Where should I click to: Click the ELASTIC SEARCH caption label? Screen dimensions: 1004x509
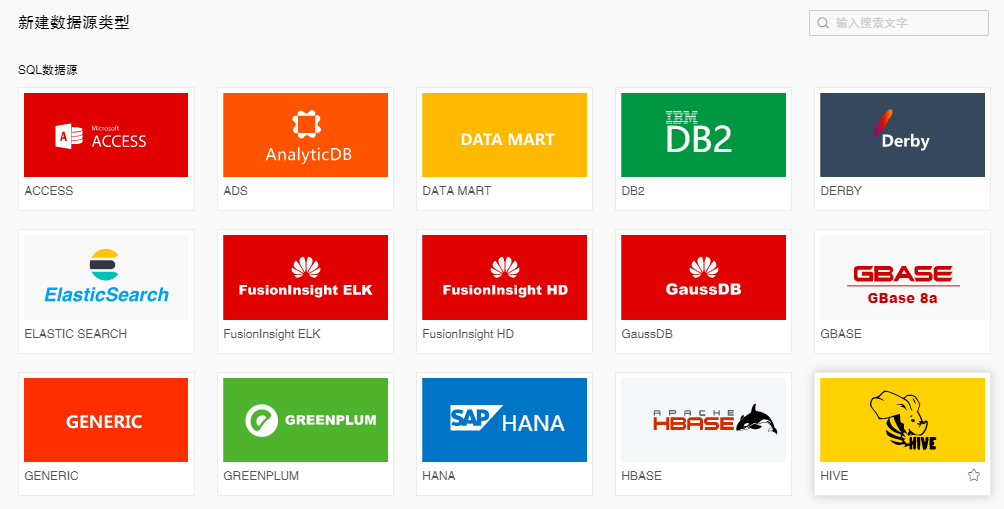pyautogui.click(x=76, y=334)
